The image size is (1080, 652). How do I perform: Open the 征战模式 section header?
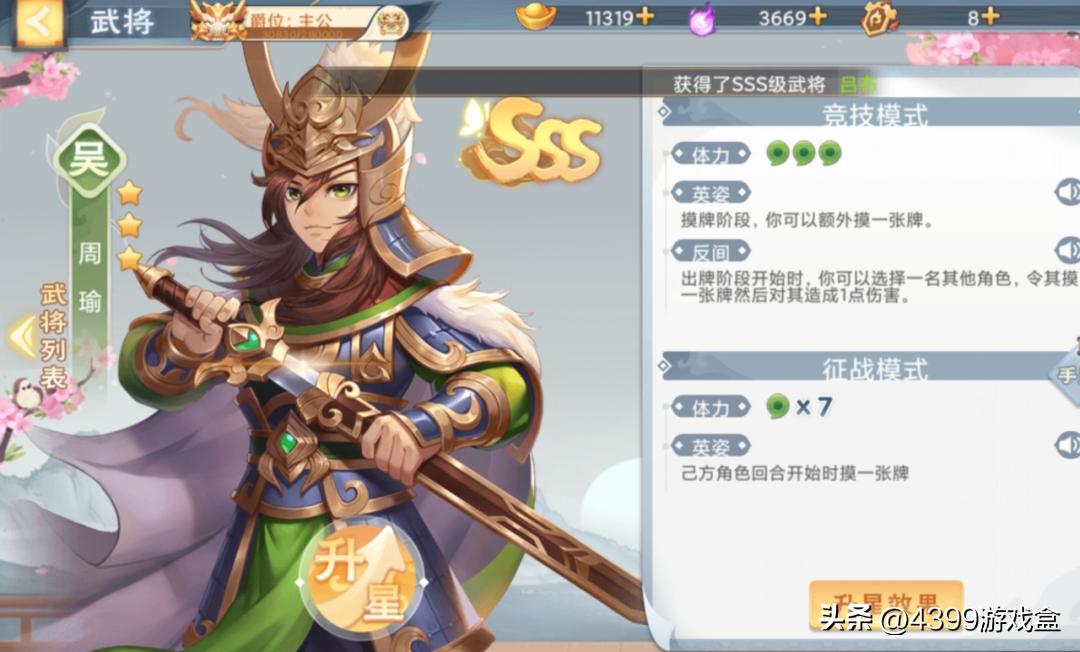871,368
